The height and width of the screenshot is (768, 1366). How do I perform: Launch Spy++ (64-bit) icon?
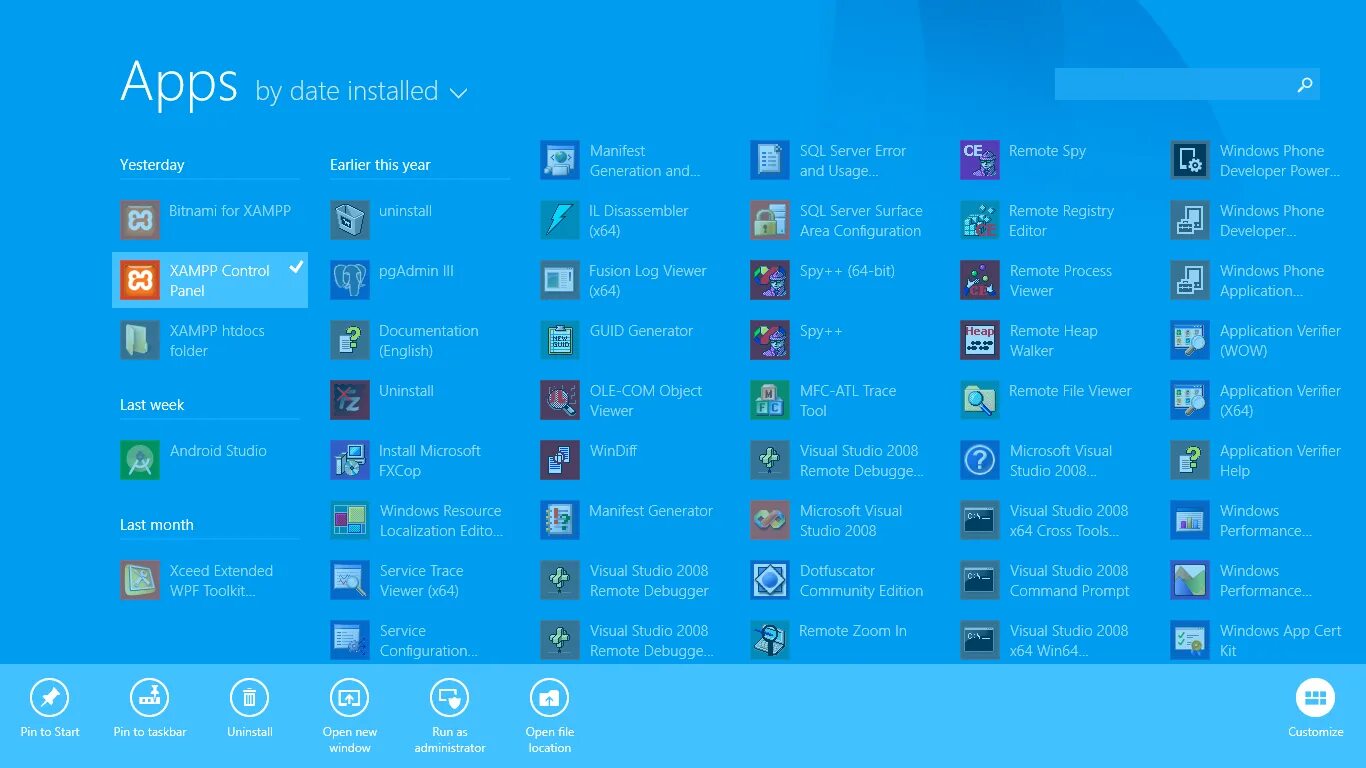pyautogui.click(x=770, y=280)
